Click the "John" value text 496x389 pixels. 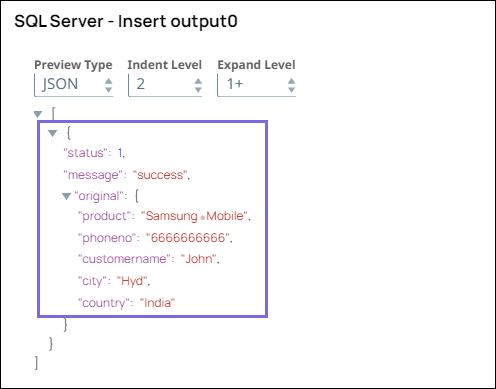198,259
